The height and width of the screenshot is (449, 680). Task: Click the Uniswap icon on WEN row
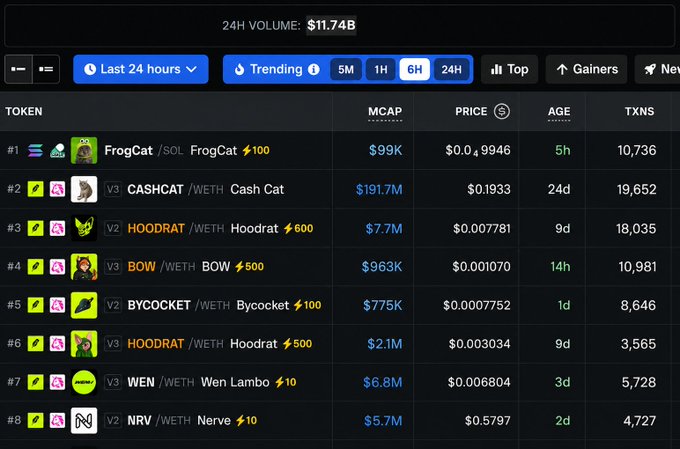coord(57,382)
